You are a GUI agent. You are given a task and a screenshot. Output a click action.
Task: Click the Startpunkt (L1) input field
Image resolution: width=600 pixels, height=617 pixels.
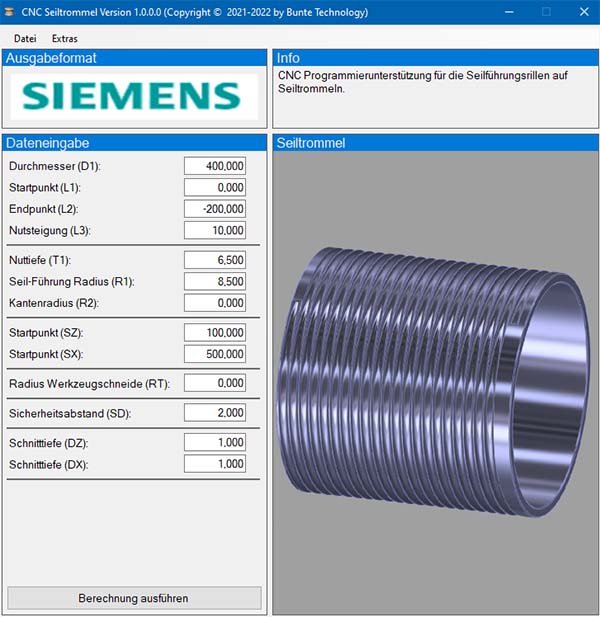coord(215,187)
